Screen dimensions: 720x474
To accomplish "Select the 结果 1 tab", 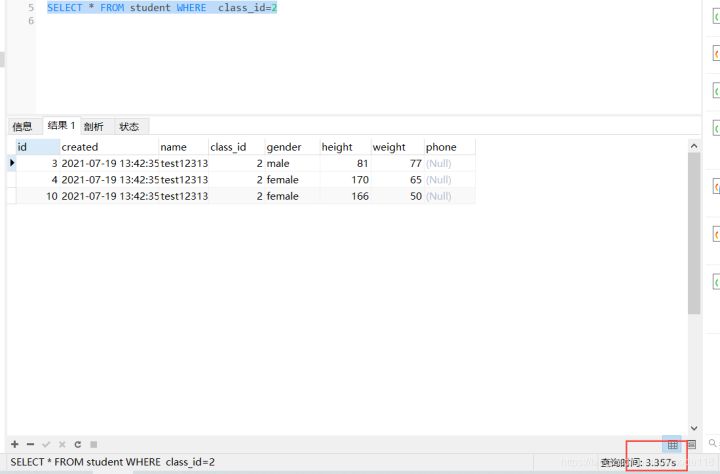I will [x=62, y=125].
